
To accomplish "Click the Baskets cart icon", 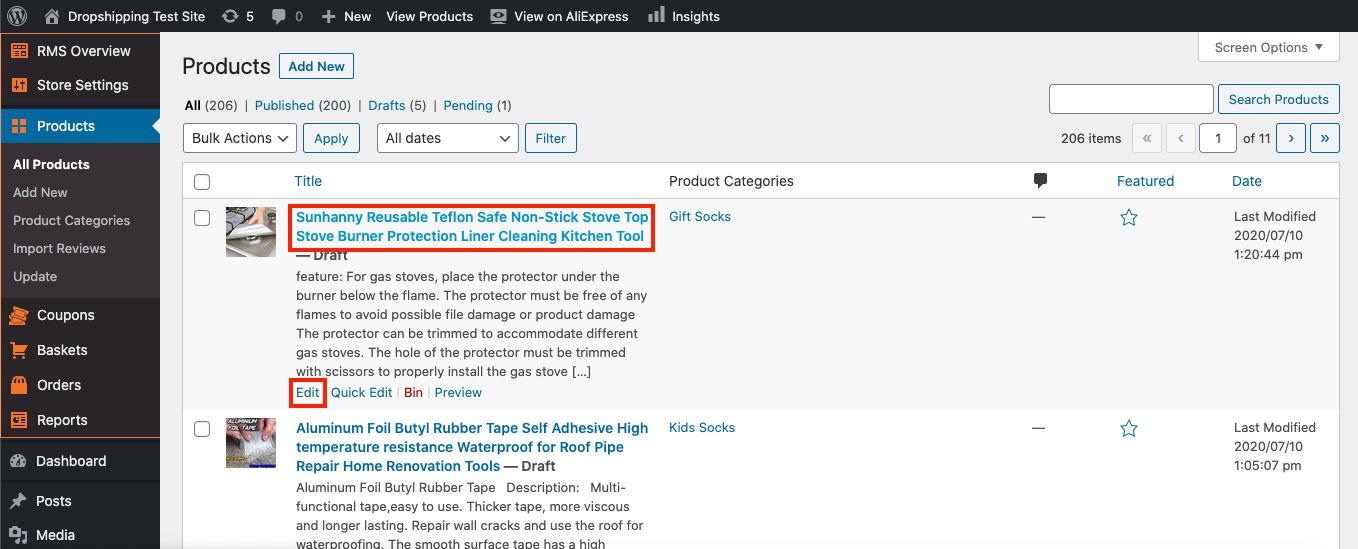I will tap(19, 350).
